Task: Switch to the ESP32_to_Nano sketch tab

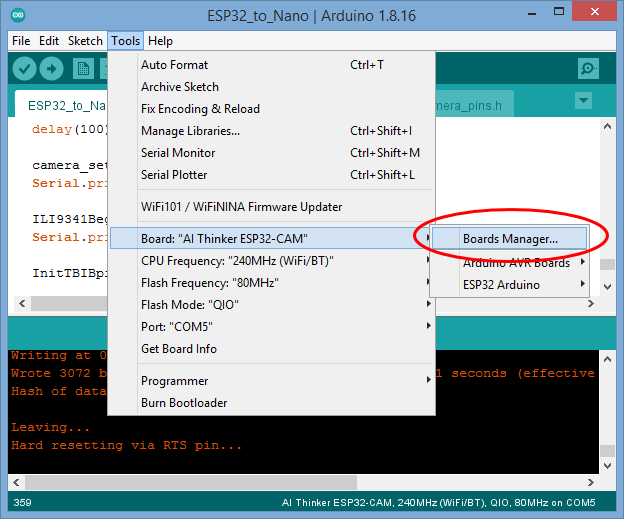Action: pyautogui.click(x=62, y=105)
